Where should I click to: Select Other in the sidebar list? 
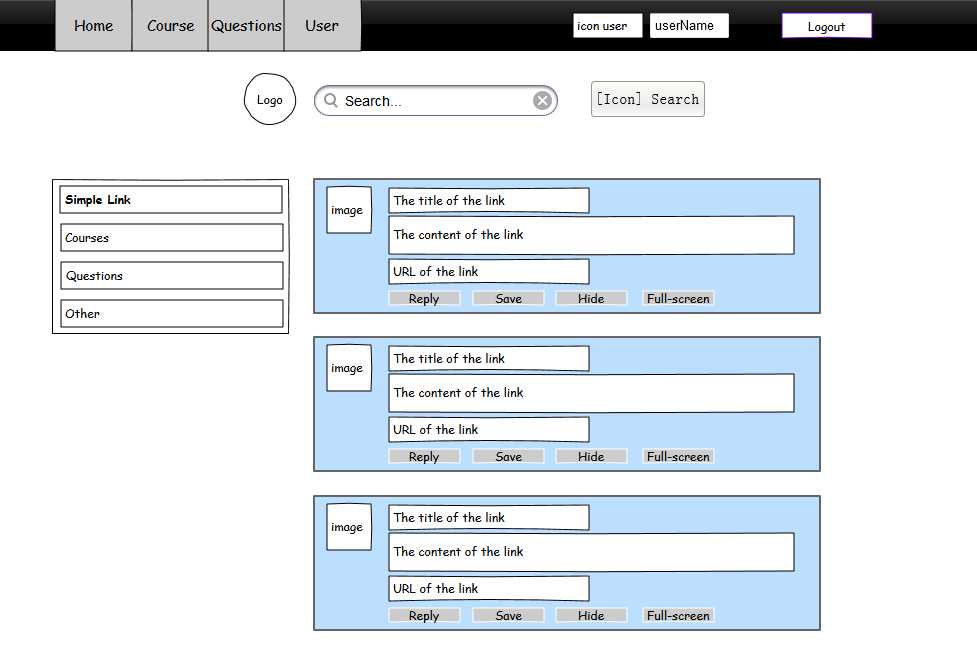pos(171,314)
